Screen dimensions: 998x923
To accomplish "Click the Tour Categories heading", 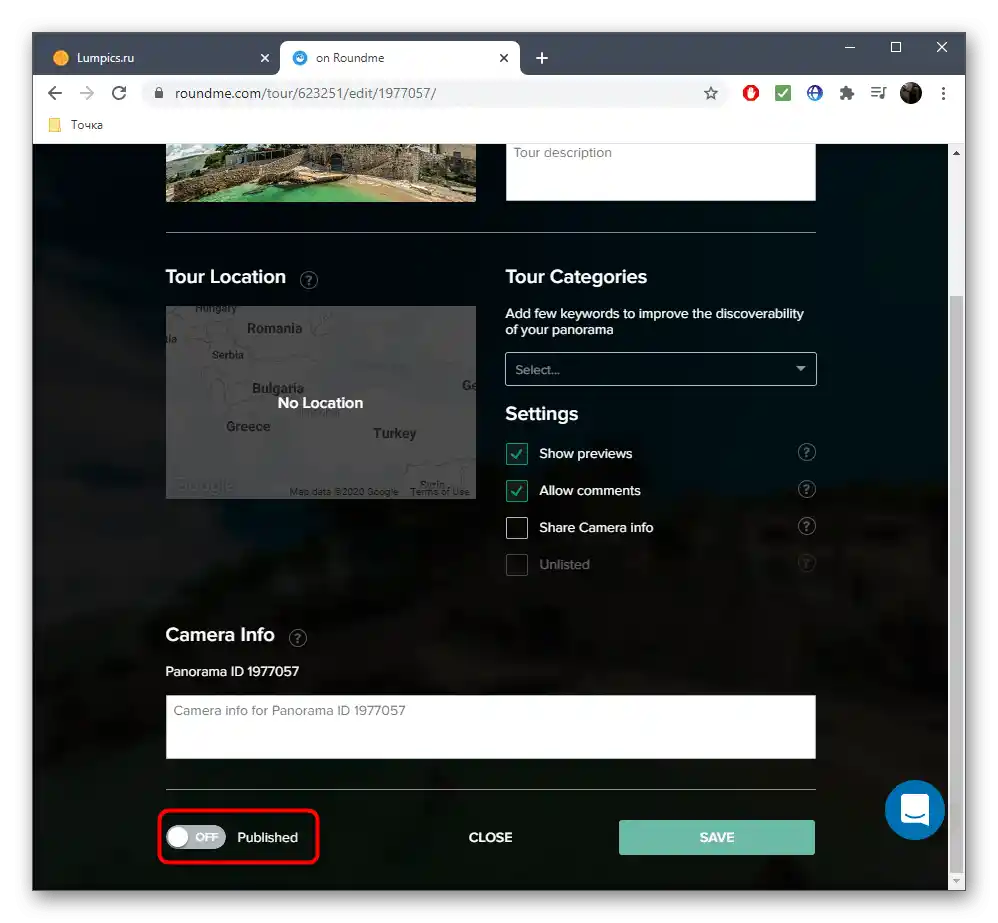I will click(576, 277).
